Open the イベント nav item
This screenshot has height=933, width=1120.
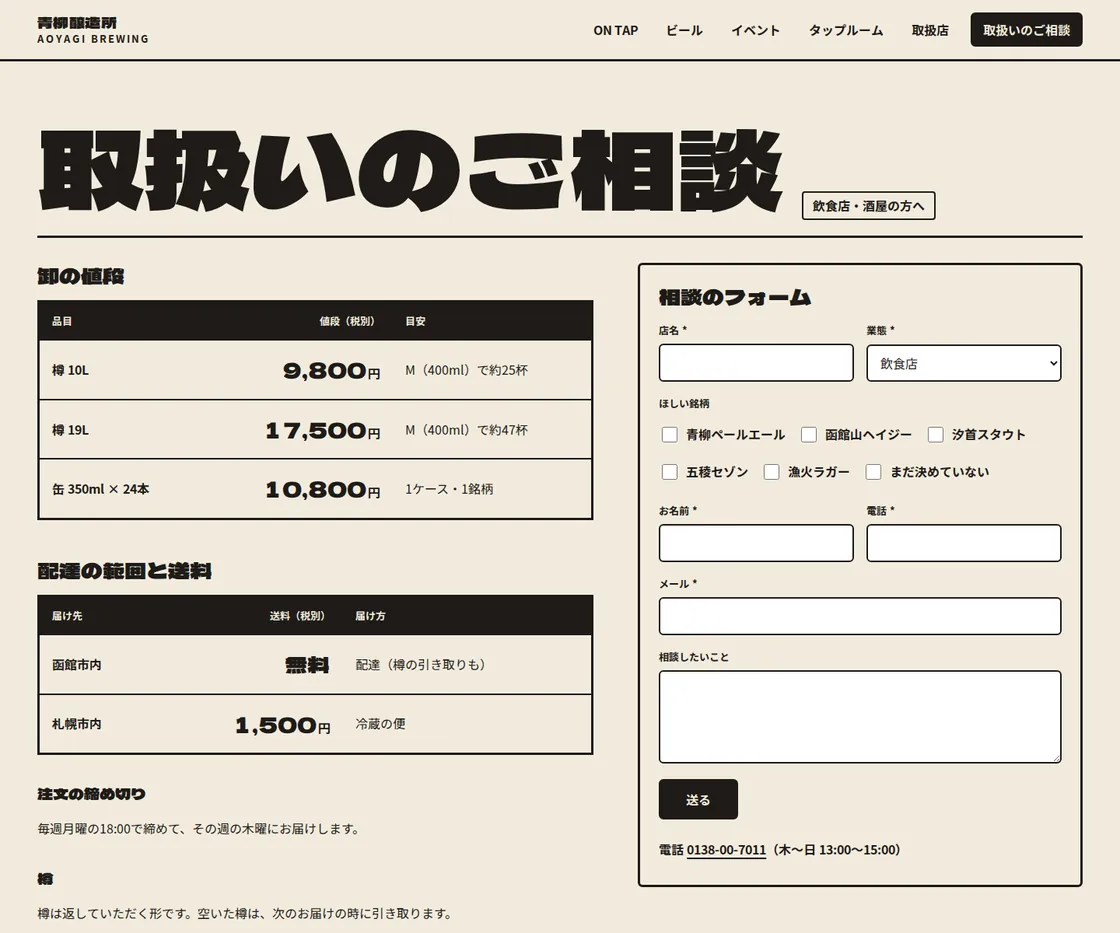pyautogui.click(x=755, y=30)
